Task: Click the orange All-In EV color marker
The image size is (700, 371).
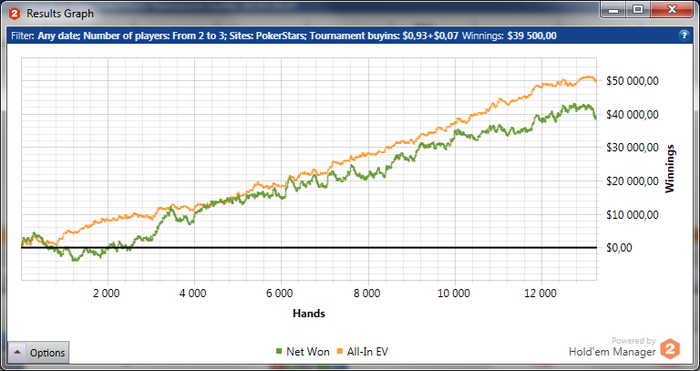Action: [340, 352]
